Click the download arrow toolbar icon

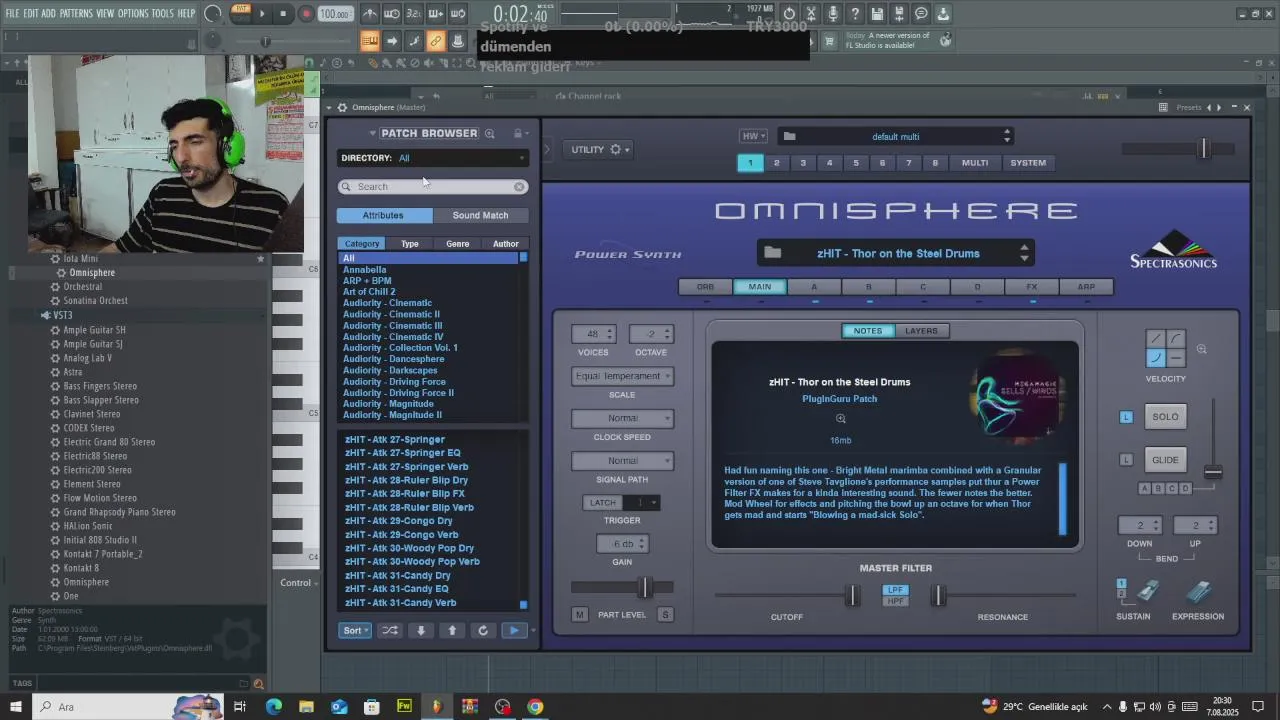(x=943, y=14)
